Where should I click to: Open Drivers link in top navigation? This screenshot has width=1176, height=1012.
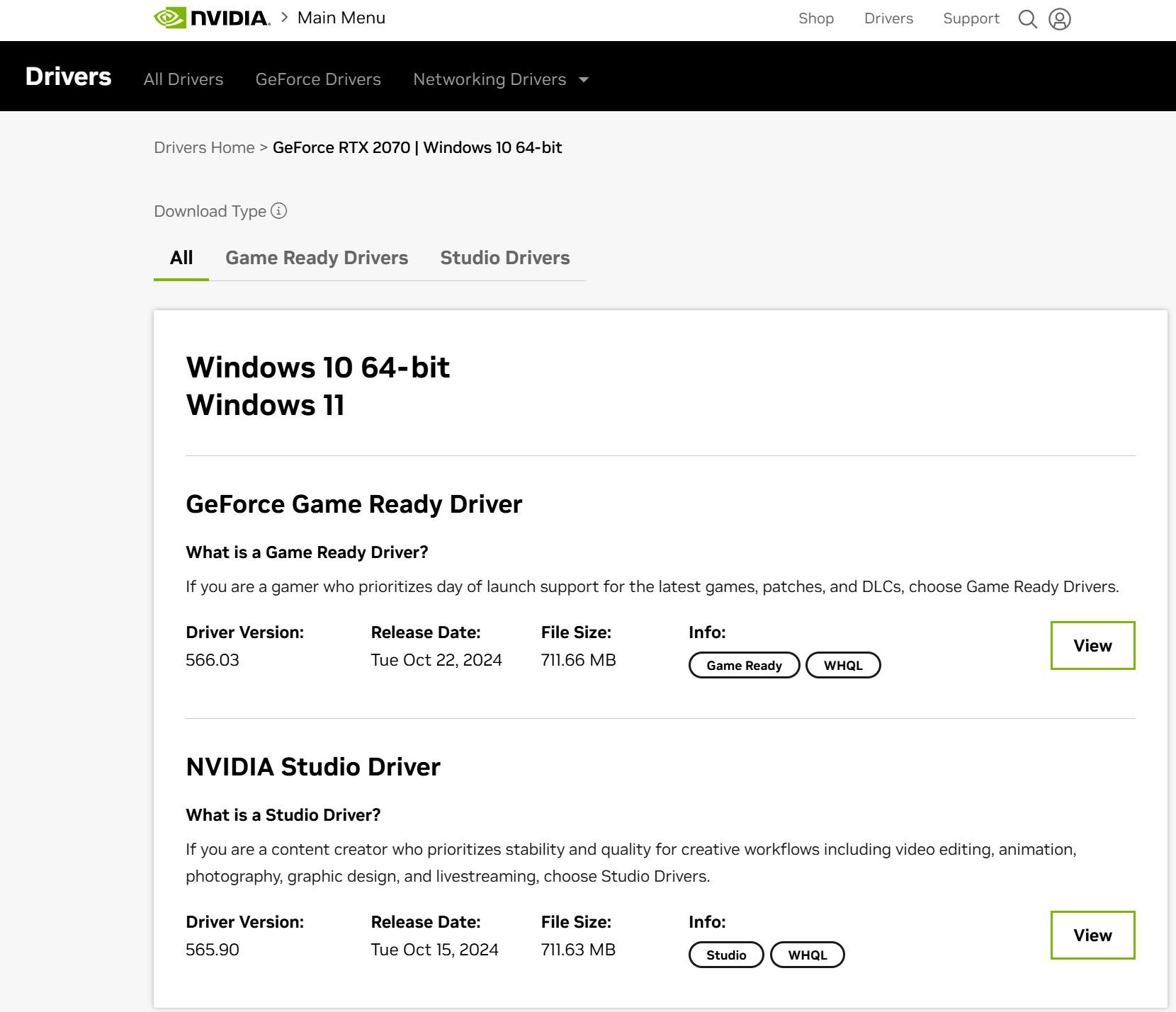click(888, 19)
